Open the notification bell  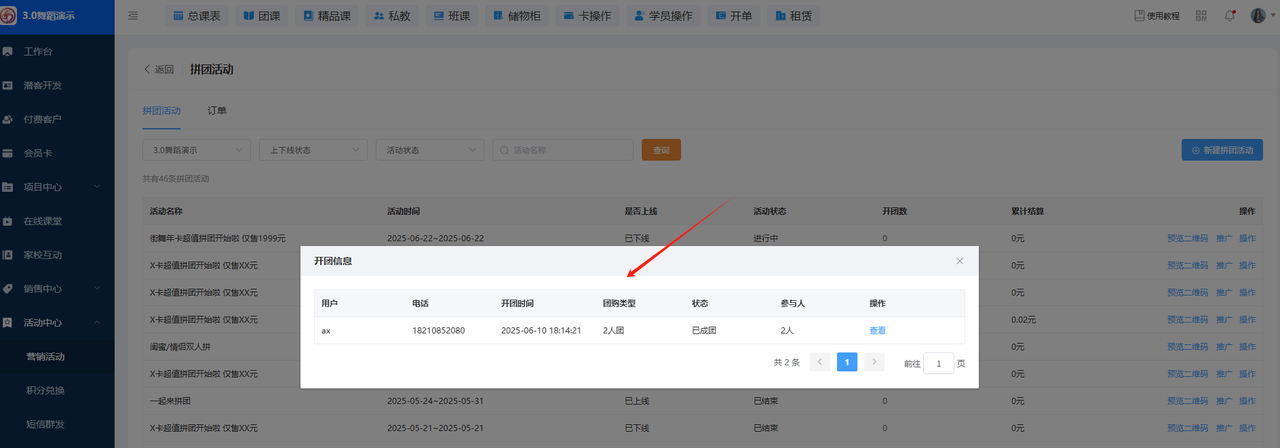1229,16
